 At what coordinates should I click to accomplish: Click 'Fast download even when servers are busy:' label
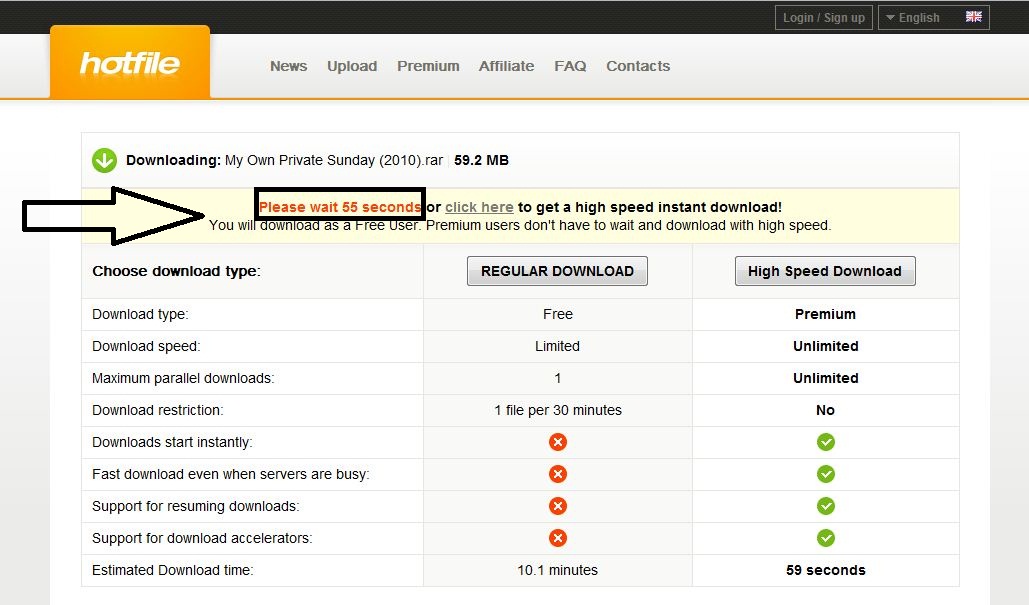(231, 474)
